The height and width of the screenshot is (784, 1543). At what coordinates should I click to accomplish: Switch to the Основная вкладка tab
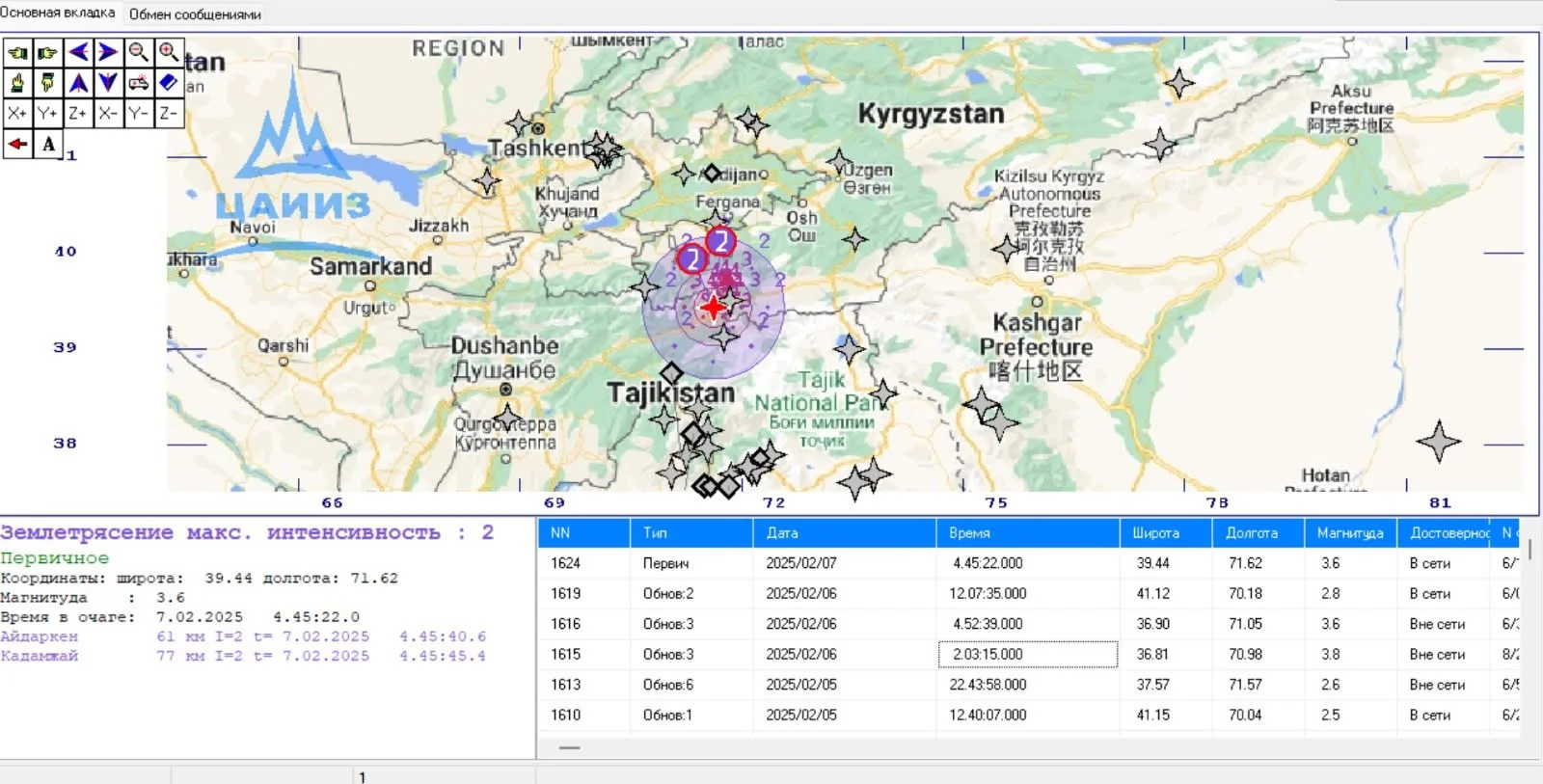(58, 13)
